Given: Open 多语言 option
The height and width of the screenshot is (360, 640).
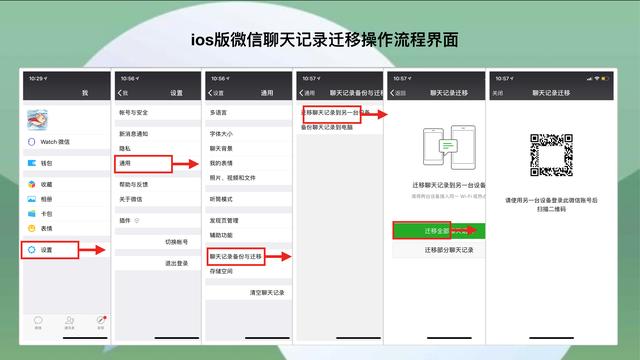Looking at the screenshot, I should pyautogui.click(x=249, y=112).
